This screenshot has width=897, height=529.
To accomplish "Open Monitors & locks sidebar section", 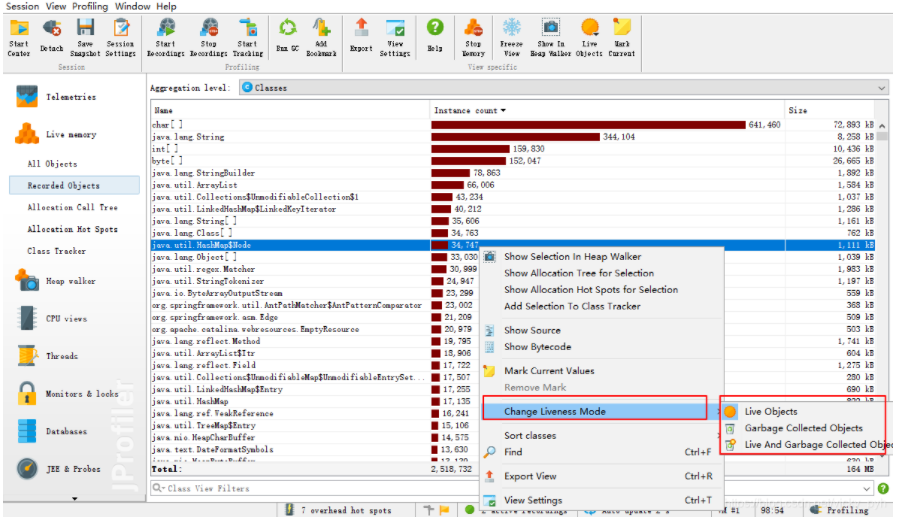I will 68,393.
